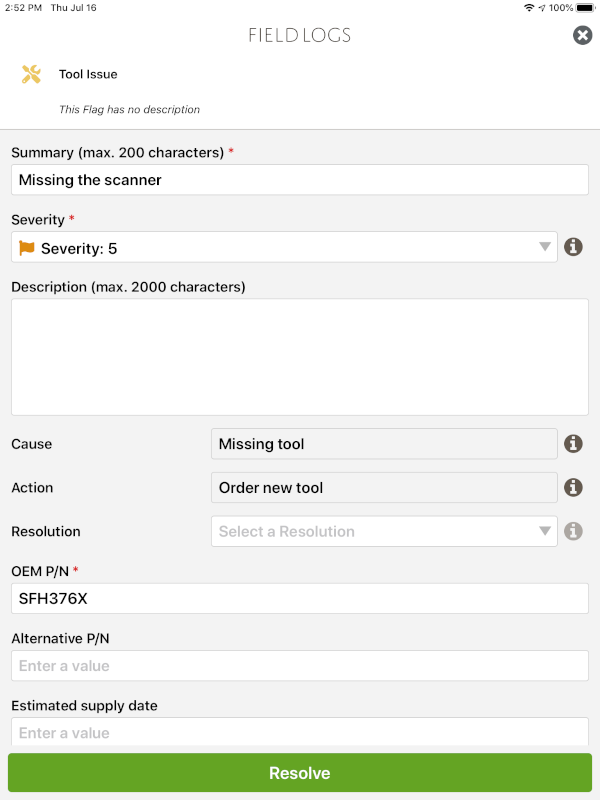Click the Tool Issue wrench icon
The image size is (600, 800).
click(31, 74)
